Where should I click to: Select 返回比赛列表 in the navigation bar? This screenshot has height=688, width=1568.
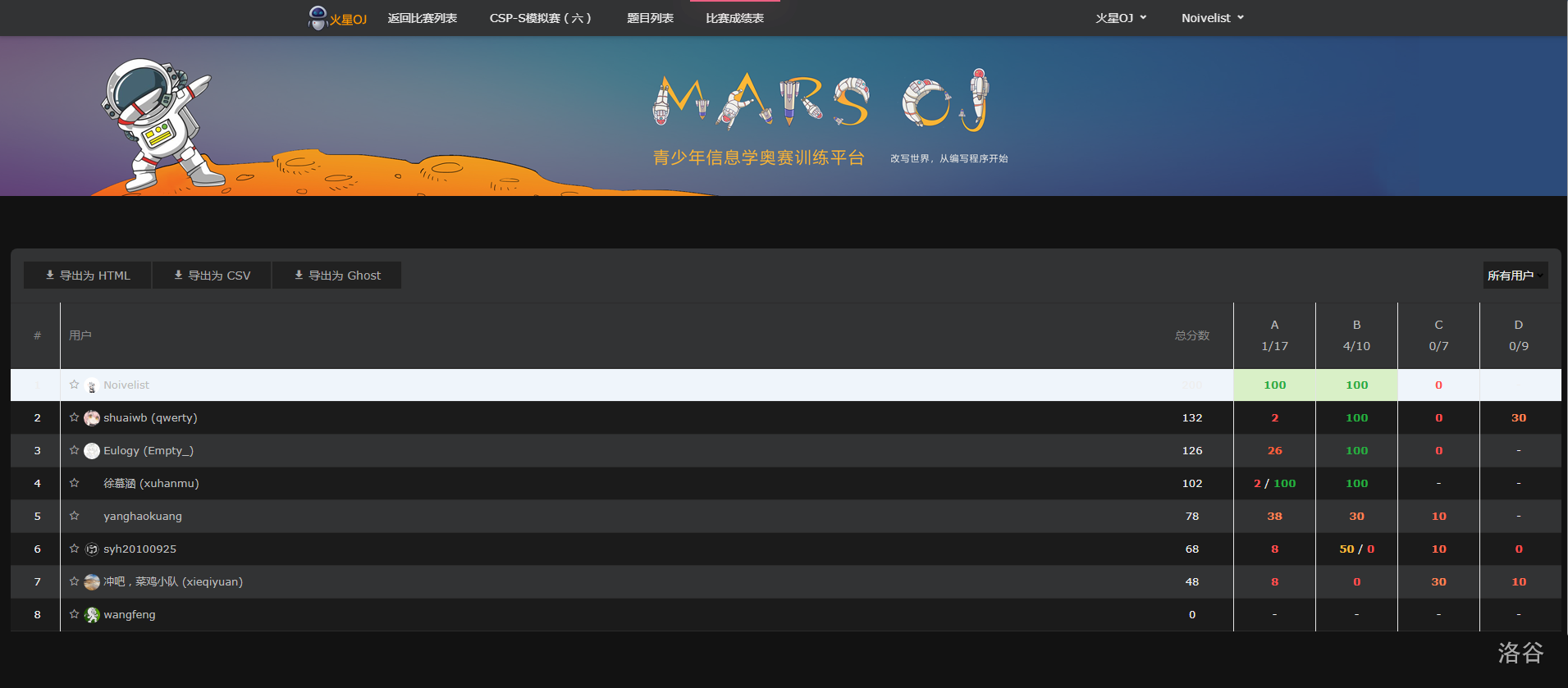[422, 18]
